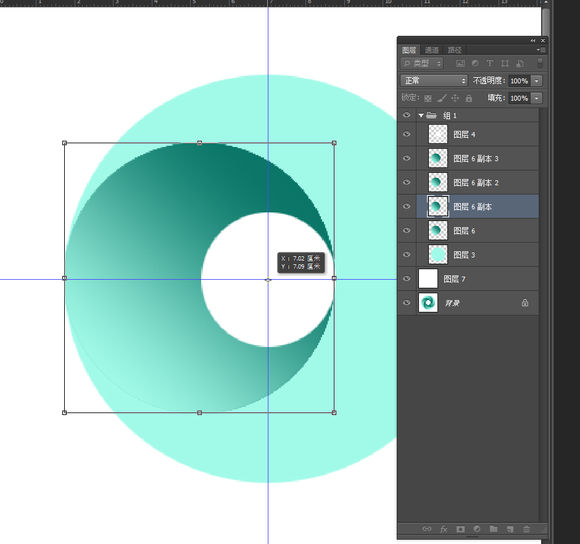Open the opacity slider dropdown arrow
This screenshot has height=544, width=580.
[536, 81]
